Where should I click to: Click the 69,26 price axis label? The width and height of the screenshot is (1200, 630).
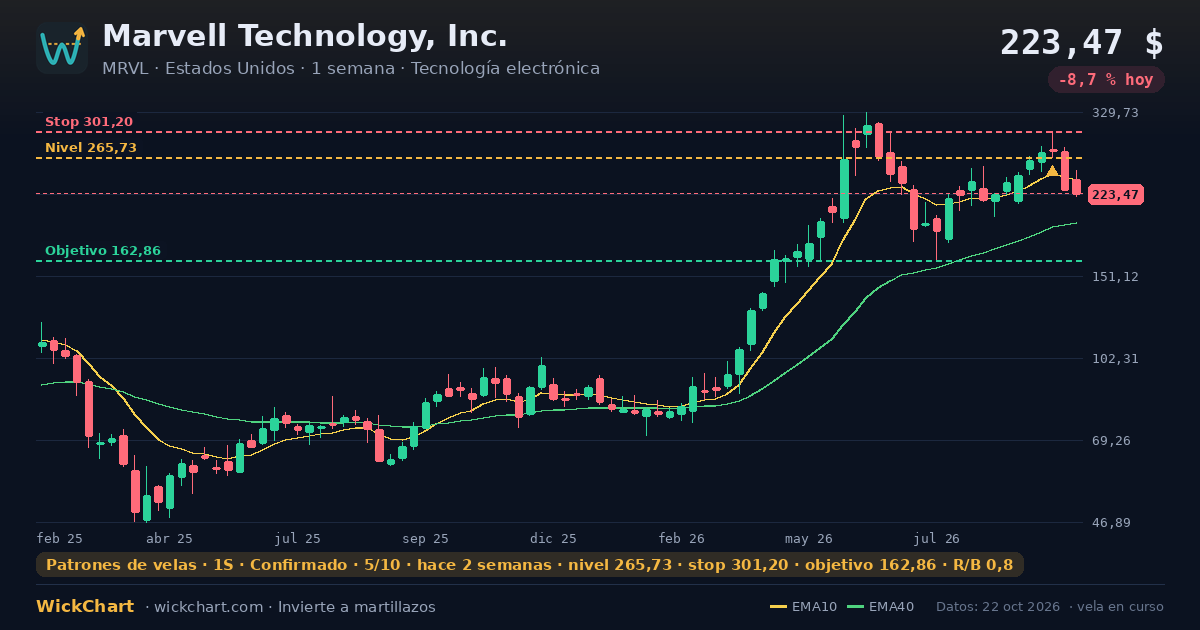[x=1112, y=441]
